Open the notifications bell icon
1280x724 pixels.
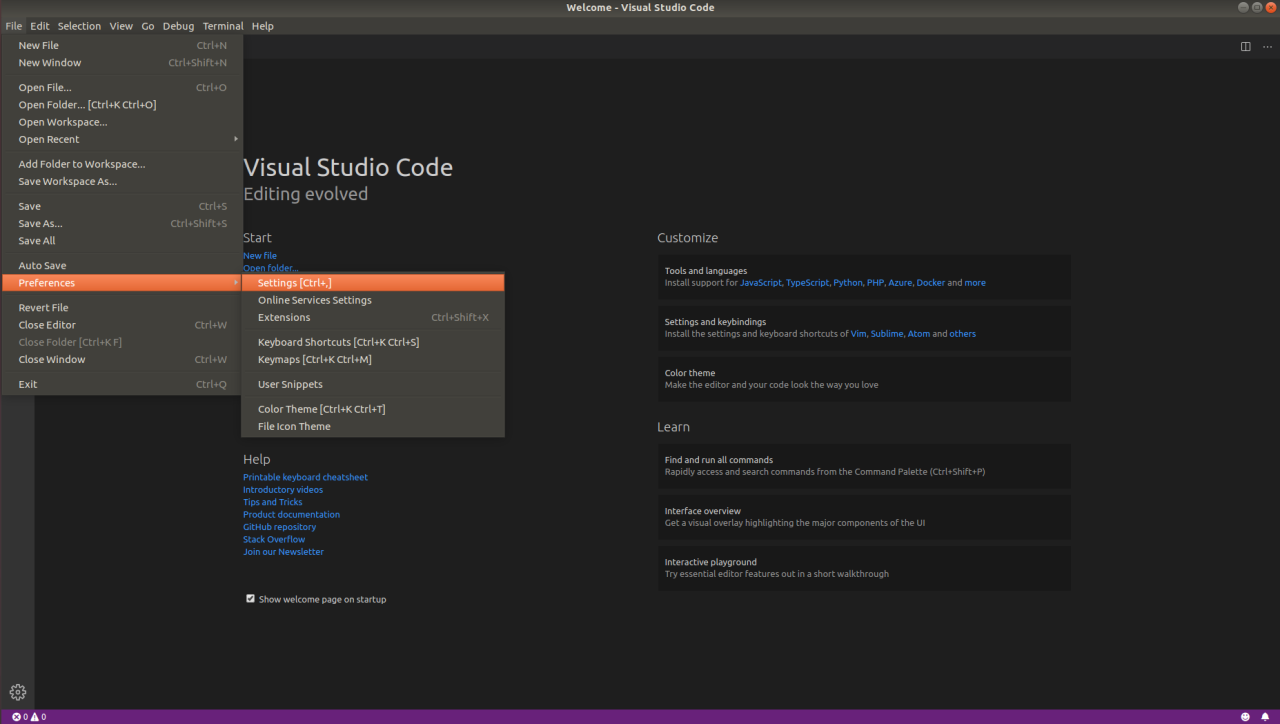pos(1265,717)
